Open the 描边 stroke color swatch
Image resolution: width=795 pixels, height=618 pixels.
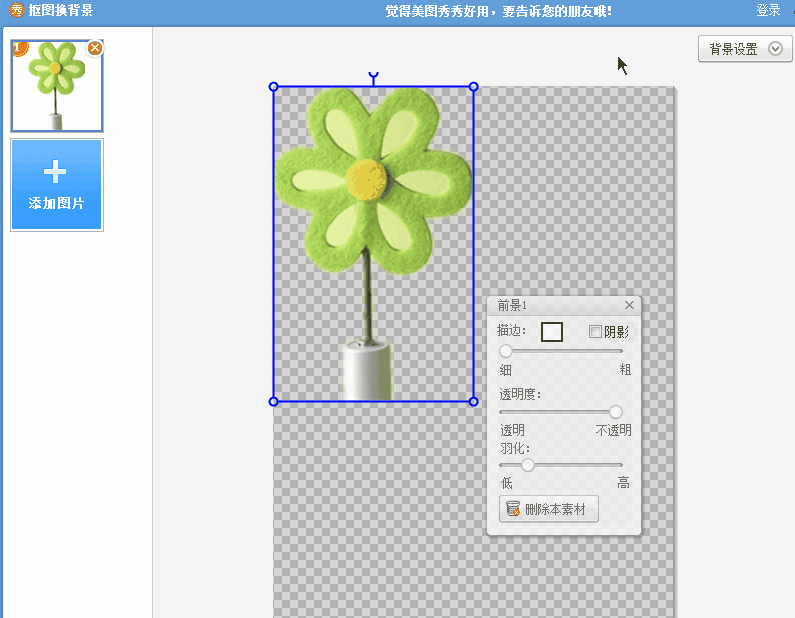pyautogui.click(x=552, y=332)
